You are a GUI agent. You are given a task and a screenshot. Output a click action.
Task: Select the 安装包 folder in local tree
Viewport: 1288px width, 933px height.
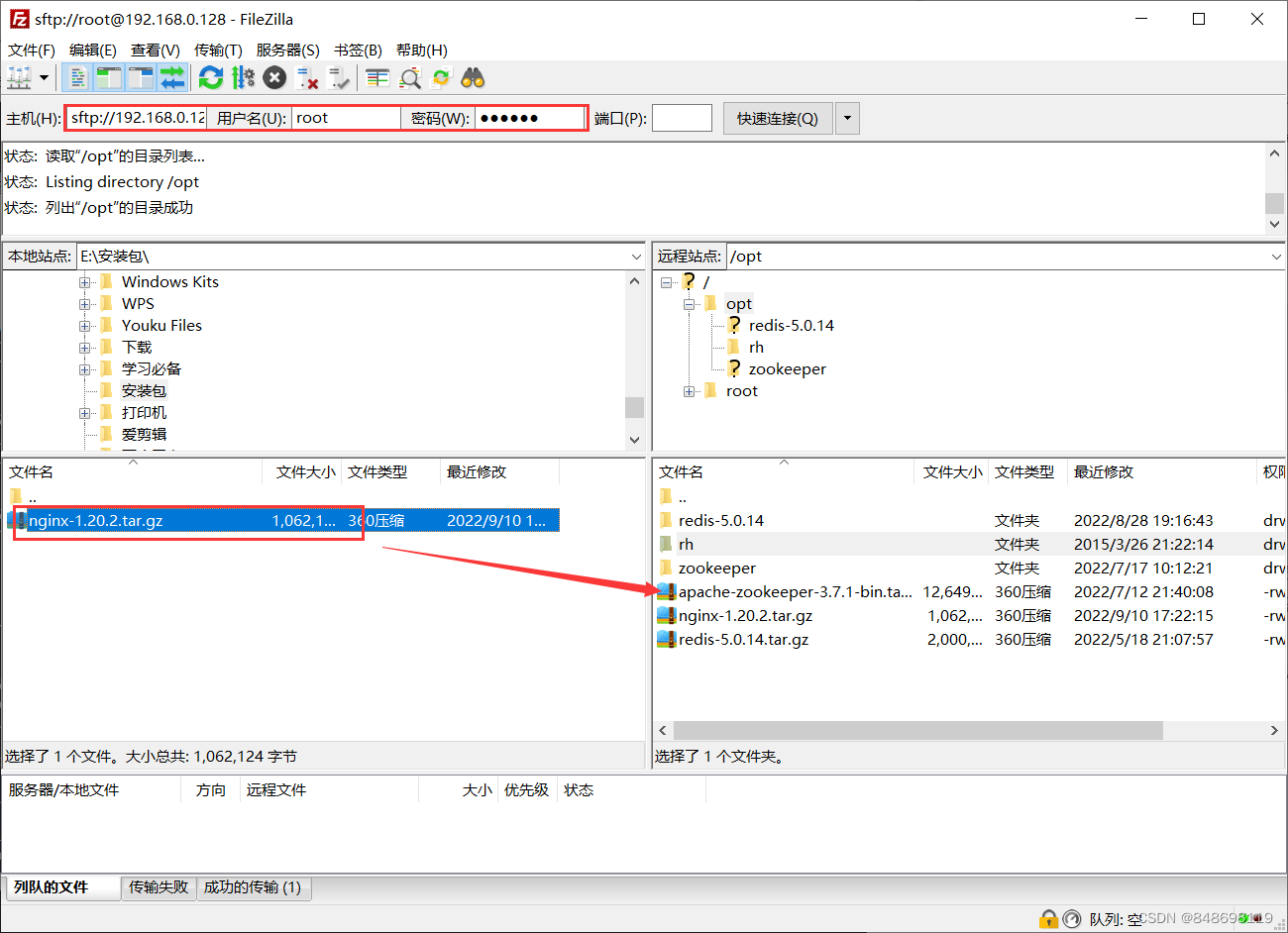(144, 391)
